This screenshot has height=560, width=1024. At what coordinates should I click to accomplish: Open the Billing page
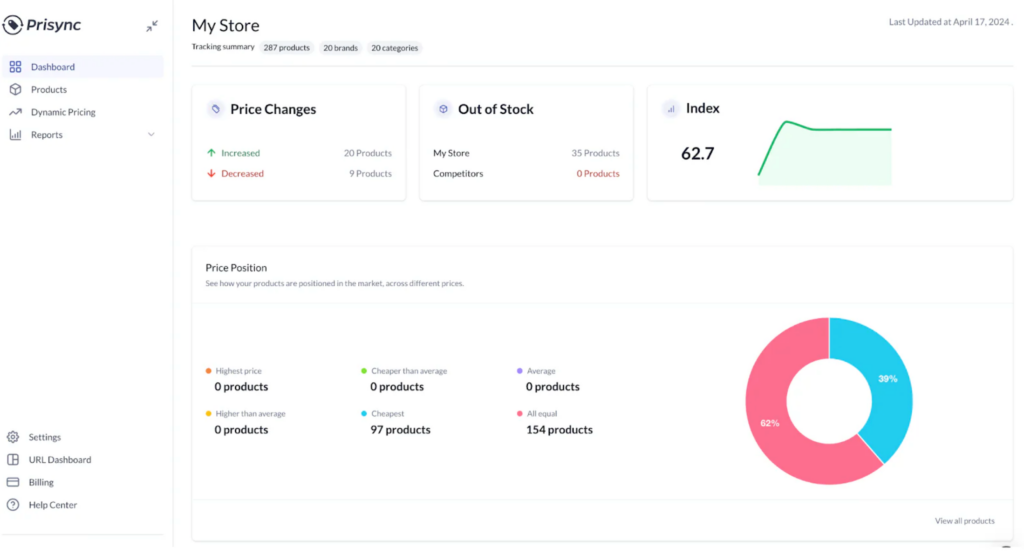[40, 482]
